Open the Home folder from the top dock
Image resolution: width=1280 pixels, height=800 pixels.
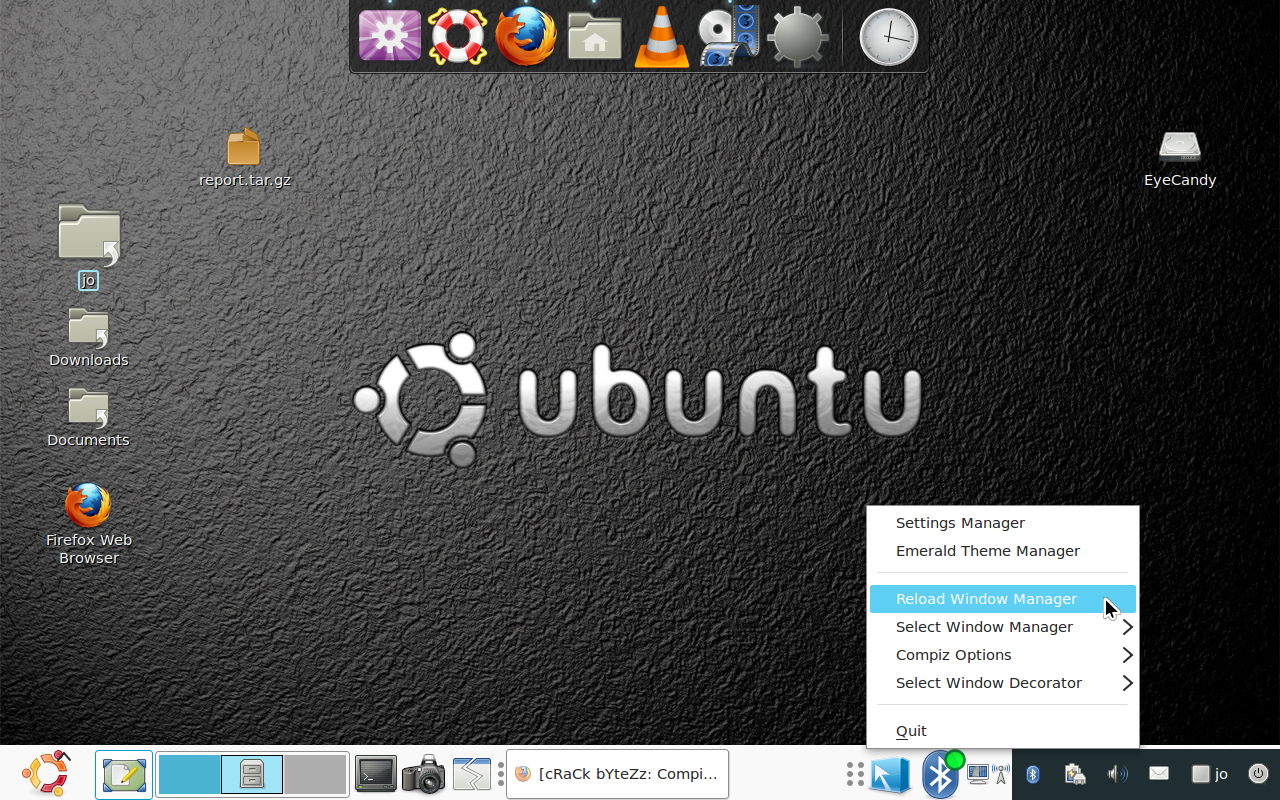coord(593,37)
